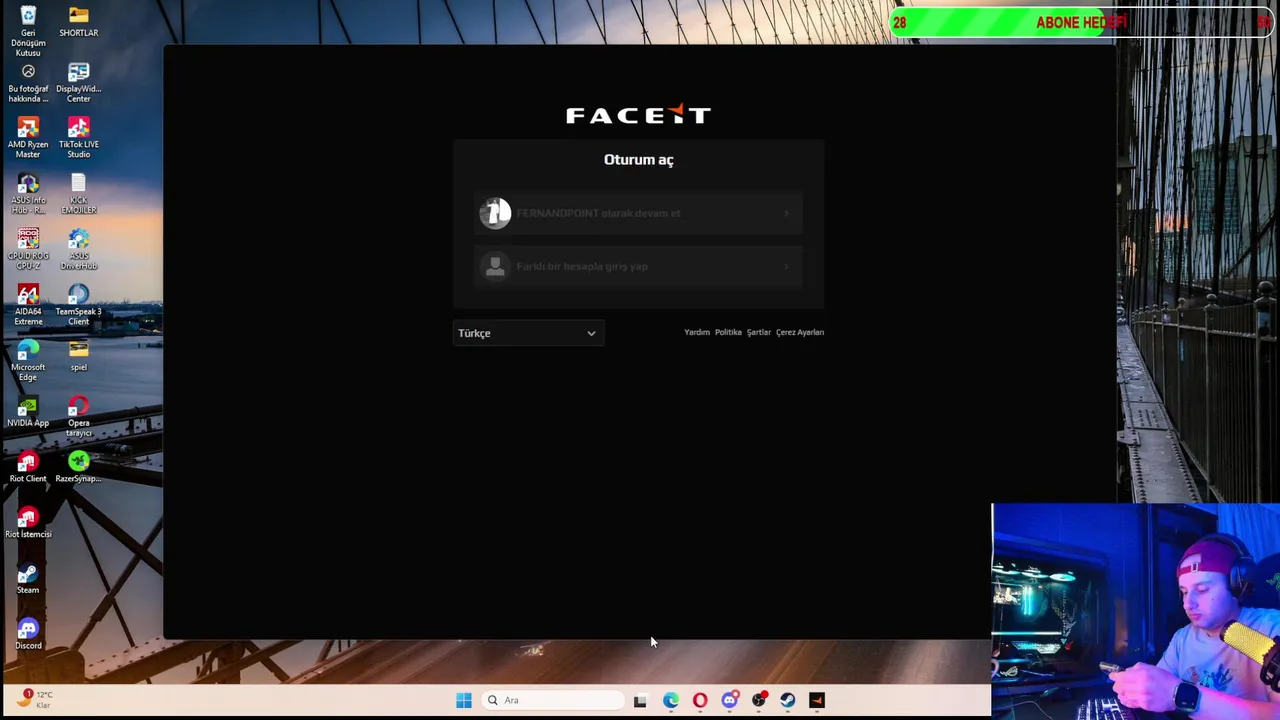Switch to OBS Studio in the taskbar
This screenshot has width=1280, height=720.
[759, 700]
